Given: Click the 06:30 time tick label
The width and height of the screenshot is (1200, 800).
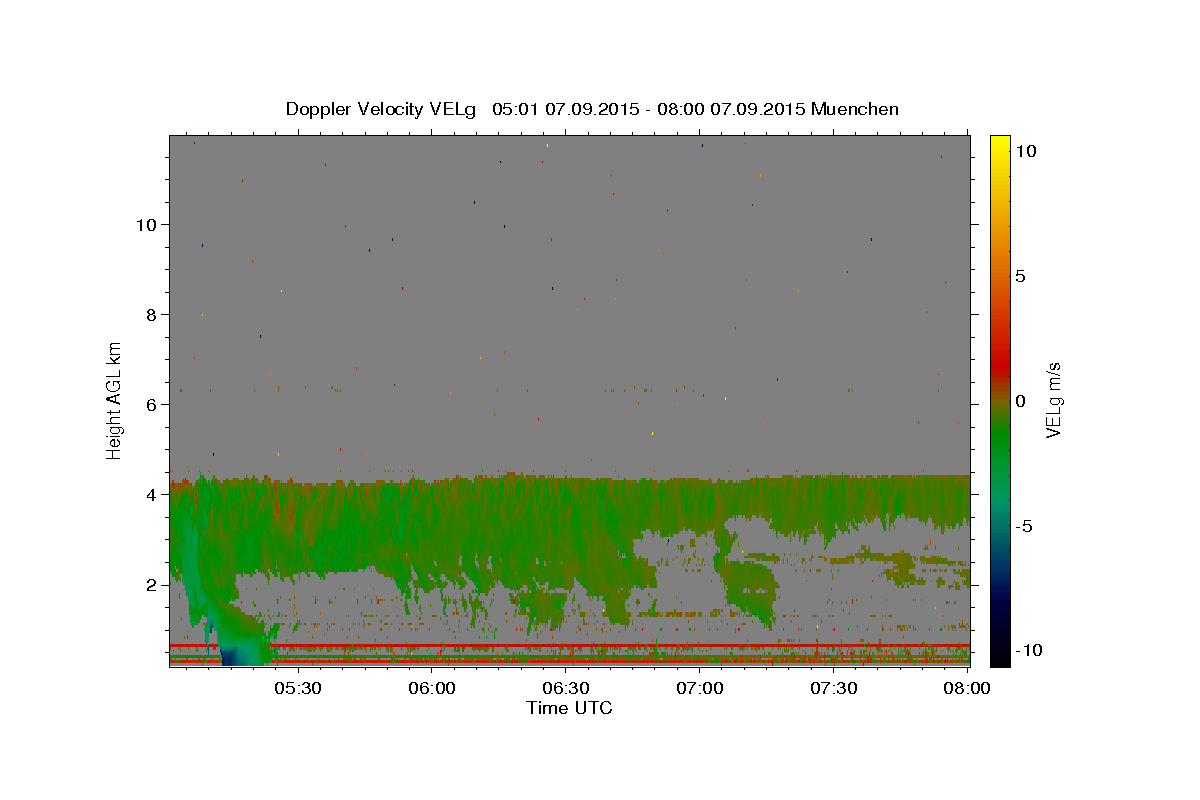Looking at the screenshot, I should coord(565,688).
